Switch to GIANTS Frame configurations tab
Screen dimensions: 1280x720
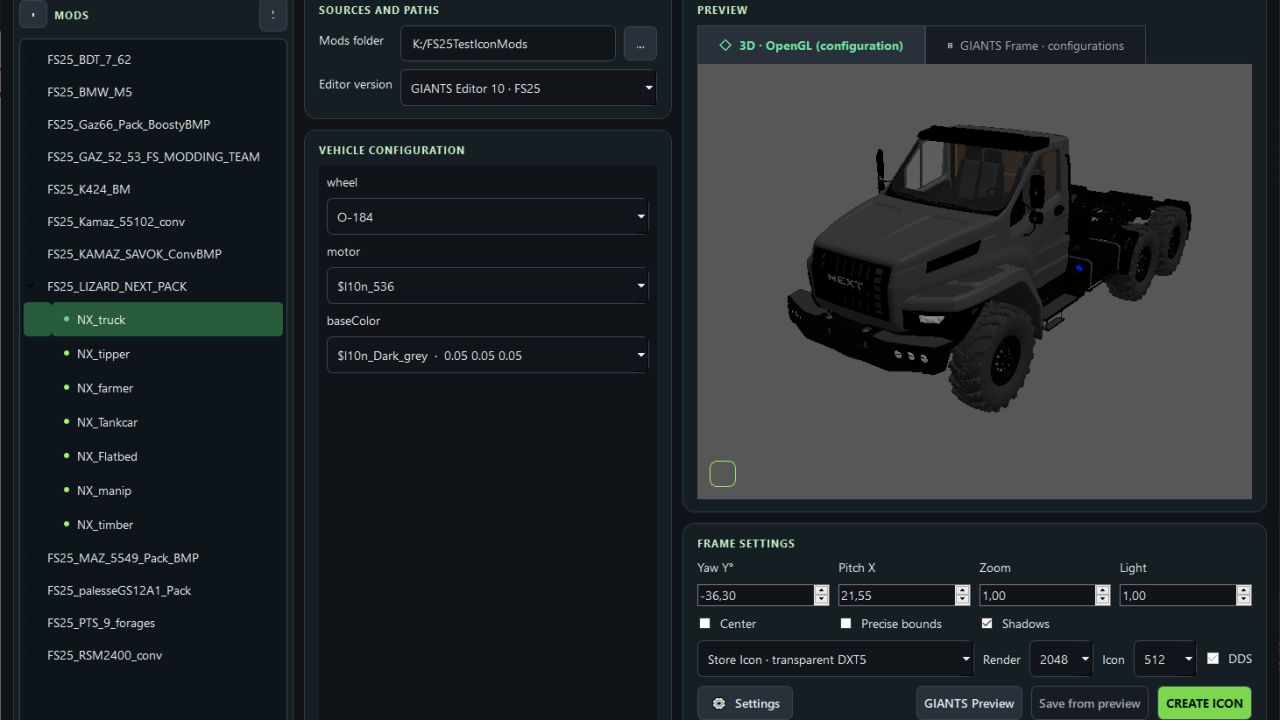1035,45
